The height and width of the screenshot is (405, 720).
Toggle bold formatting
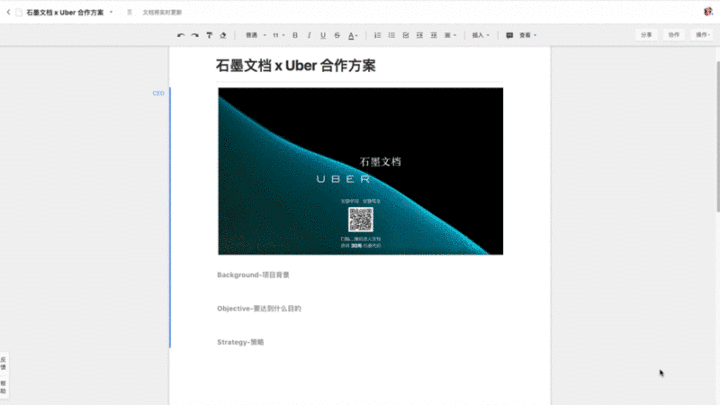coord(295,35)
